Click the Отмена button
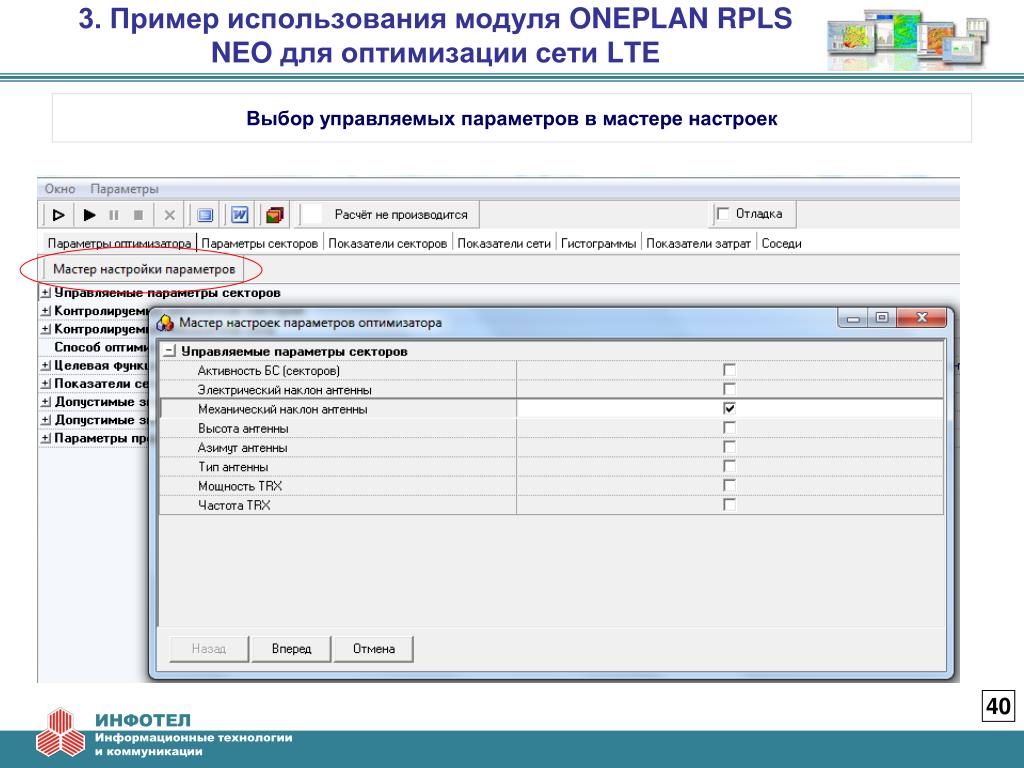The height and width of the screenshot is (768, 1024). (374, 648)
